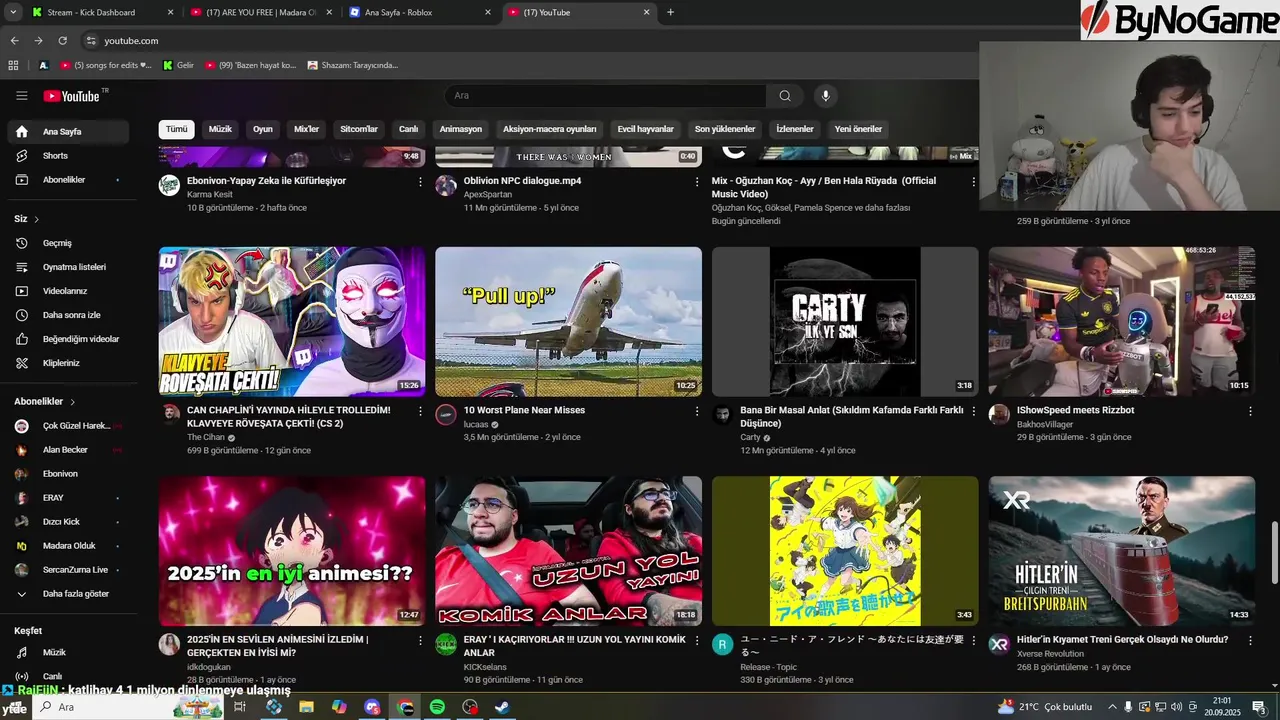The height and width of the screenshot is (720, 1280).
Task: Open songs for edits bookmark
Action: (106, 65)
